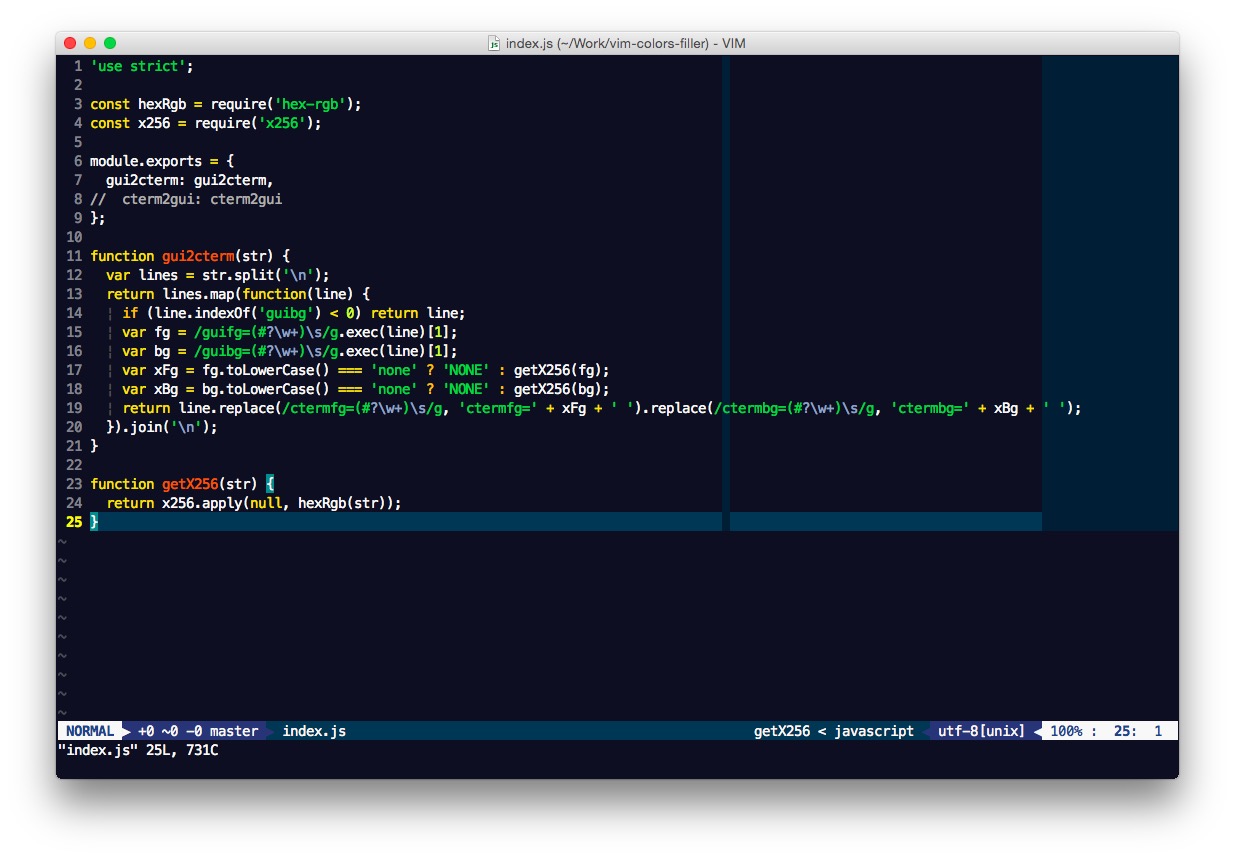The height and width of the screenshot is (859, 1235).
Task: Click the NORMAL mode indicator in statusline
Action: pos(90,731)
